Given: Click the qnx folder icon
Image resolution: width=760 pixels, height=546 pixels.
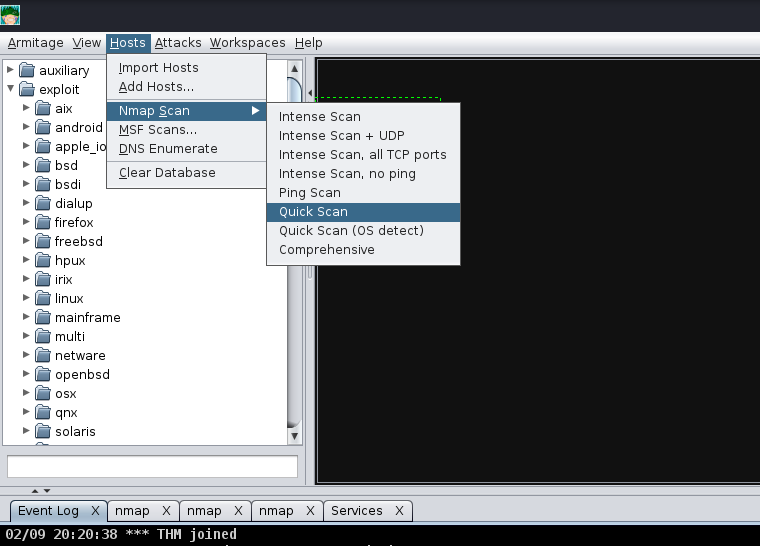Looking at the screenshot, I should tap(43, 412).
